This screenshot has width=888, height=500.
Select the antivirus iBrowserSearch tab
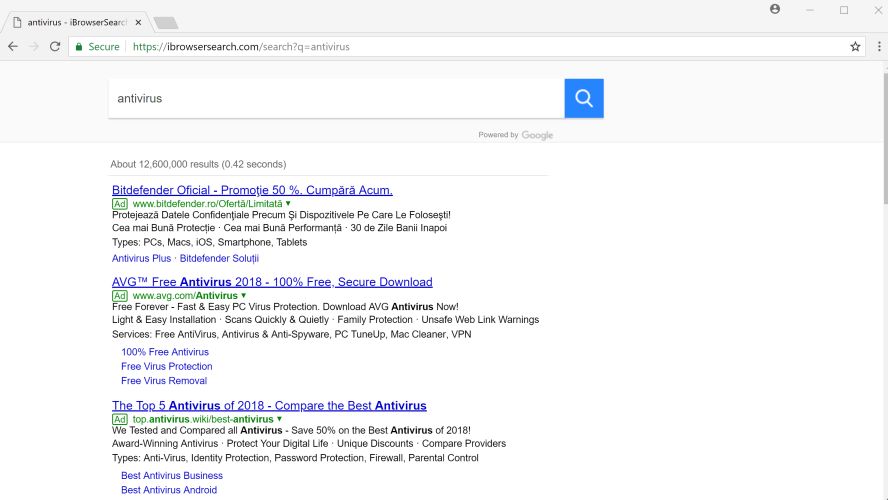click(70, 22)
